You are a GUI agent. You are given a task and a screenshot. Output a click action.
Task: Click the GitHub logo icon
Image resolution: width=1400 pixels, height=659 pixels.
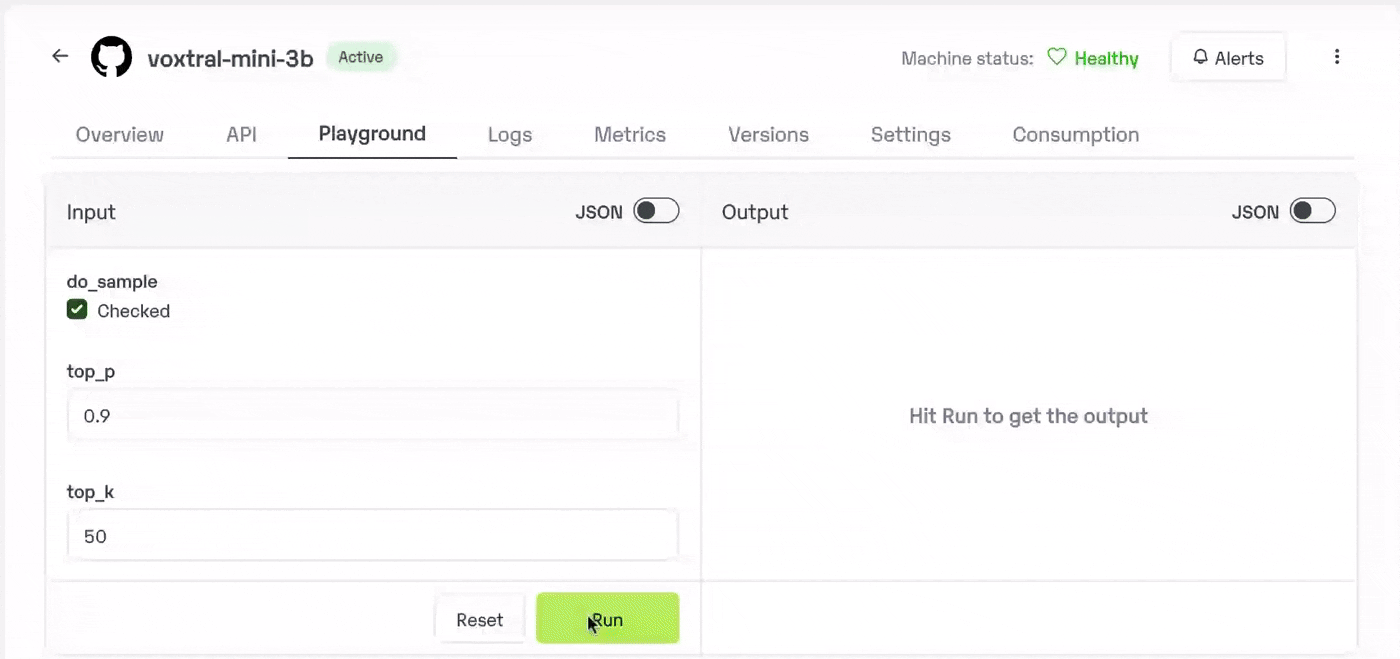(111, 58)
